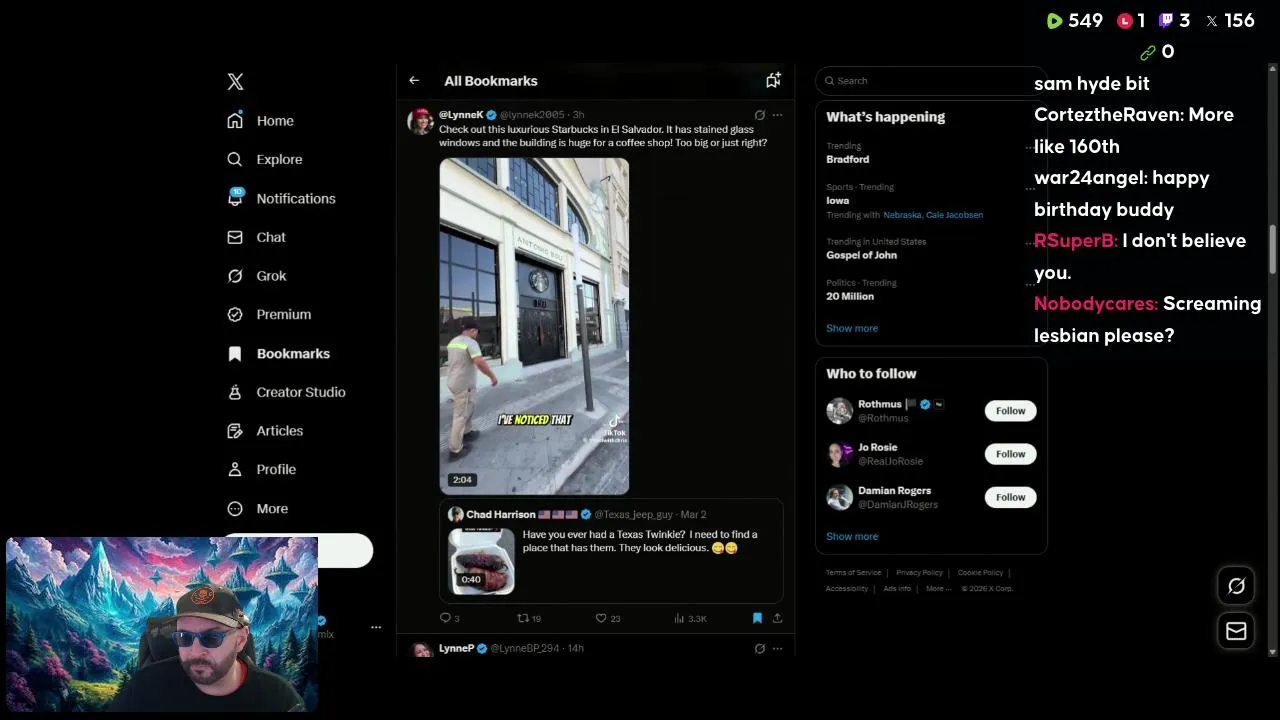Click the LynneP username

coord(456,648)
